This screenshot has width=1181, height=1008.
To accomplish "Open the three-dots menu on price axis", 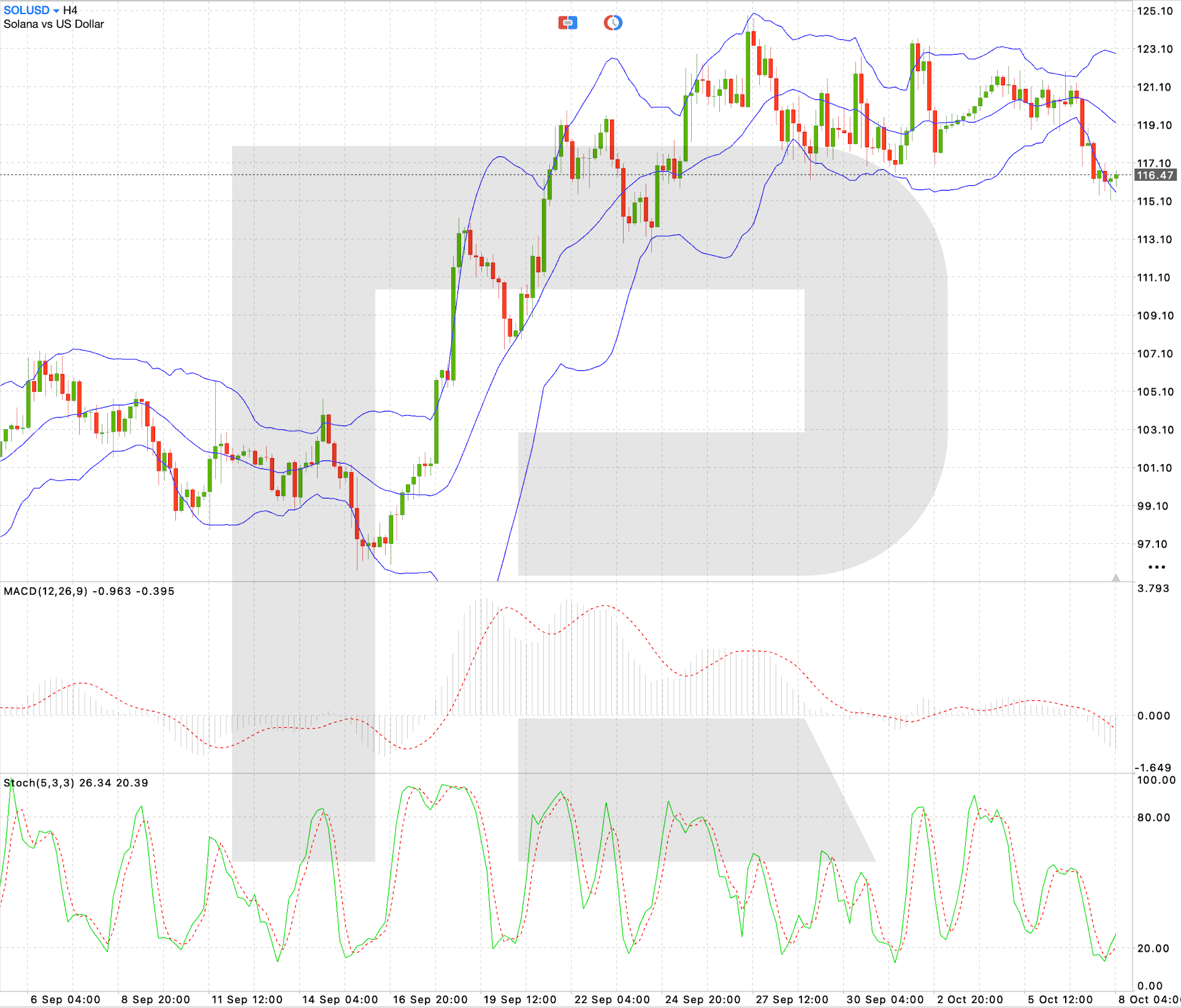I will coord(1156,567).
